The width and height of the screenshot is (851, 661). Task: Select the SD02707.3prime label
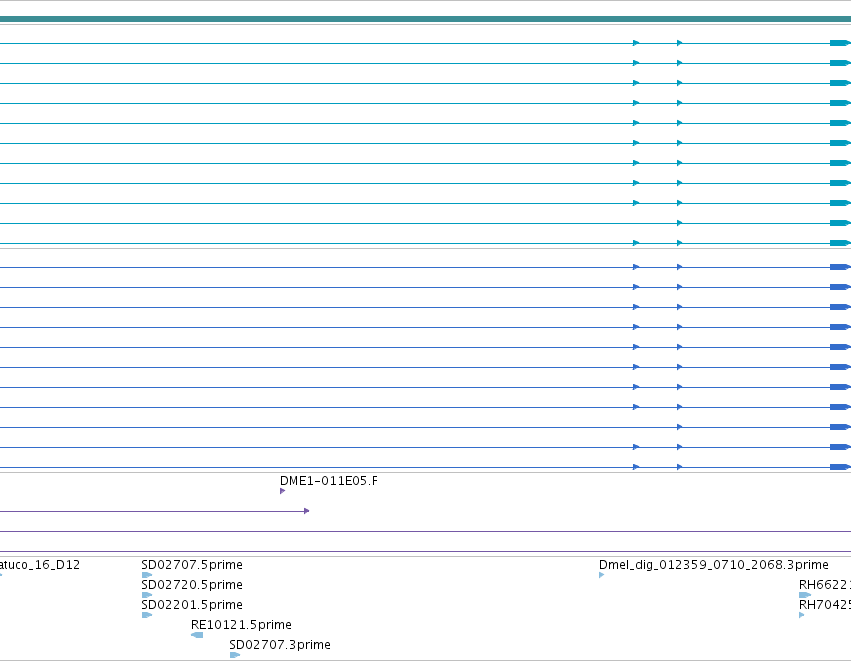[x=280, y=645]
